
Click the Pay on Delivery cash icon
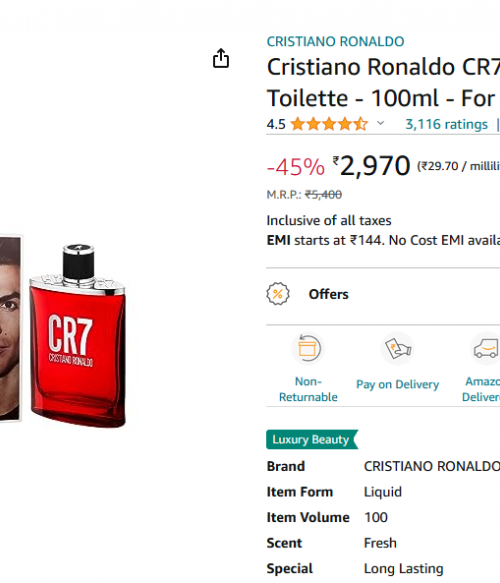tap(397, 348)
